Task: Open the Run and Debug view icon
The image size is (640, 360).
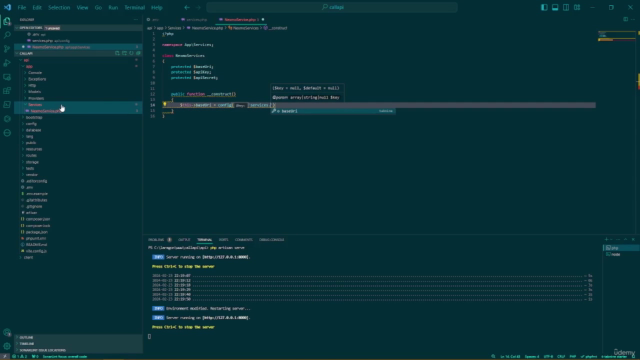Action: tap(7, 63)
